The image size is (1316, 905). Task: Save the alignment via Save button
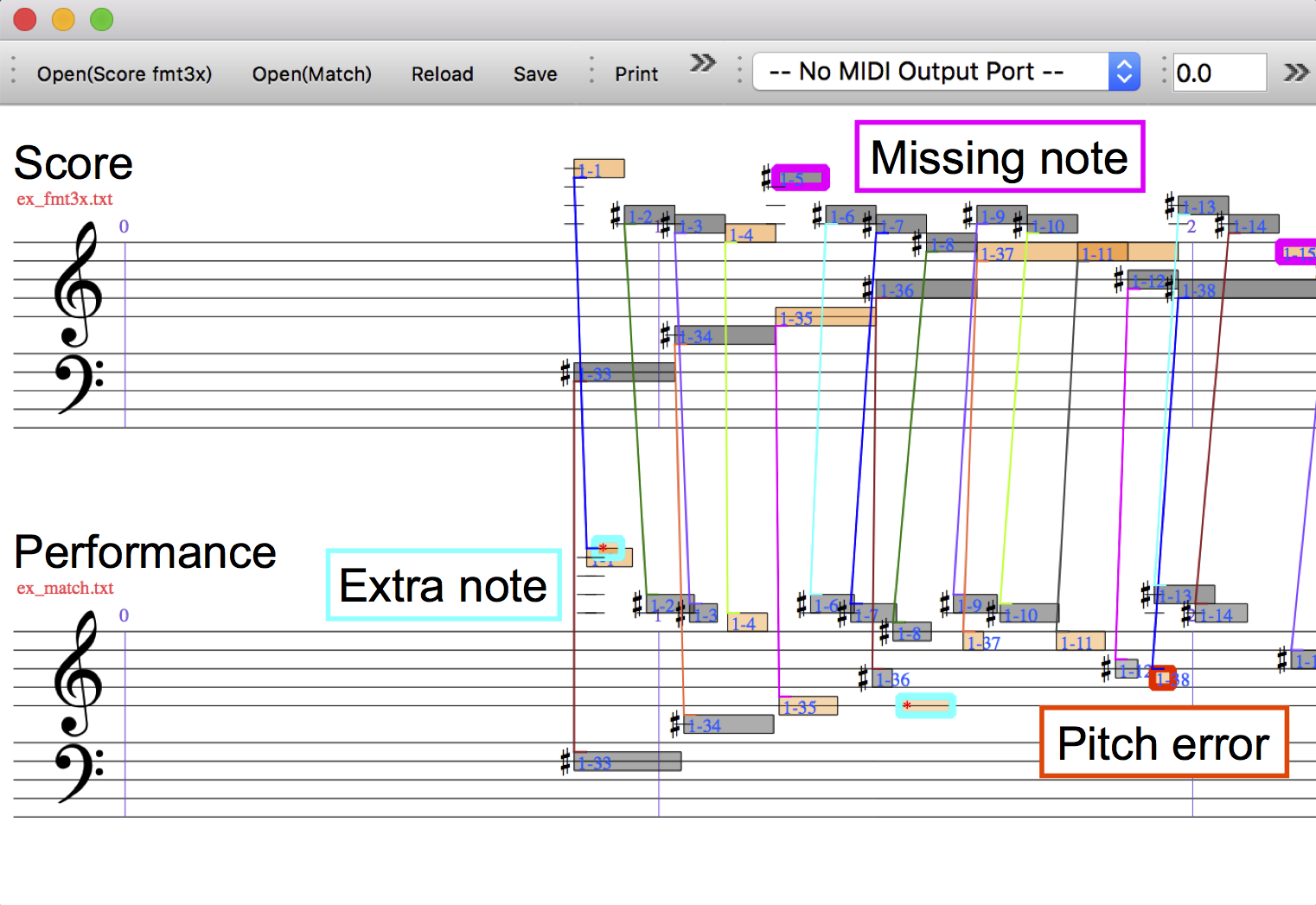point(535,74)
